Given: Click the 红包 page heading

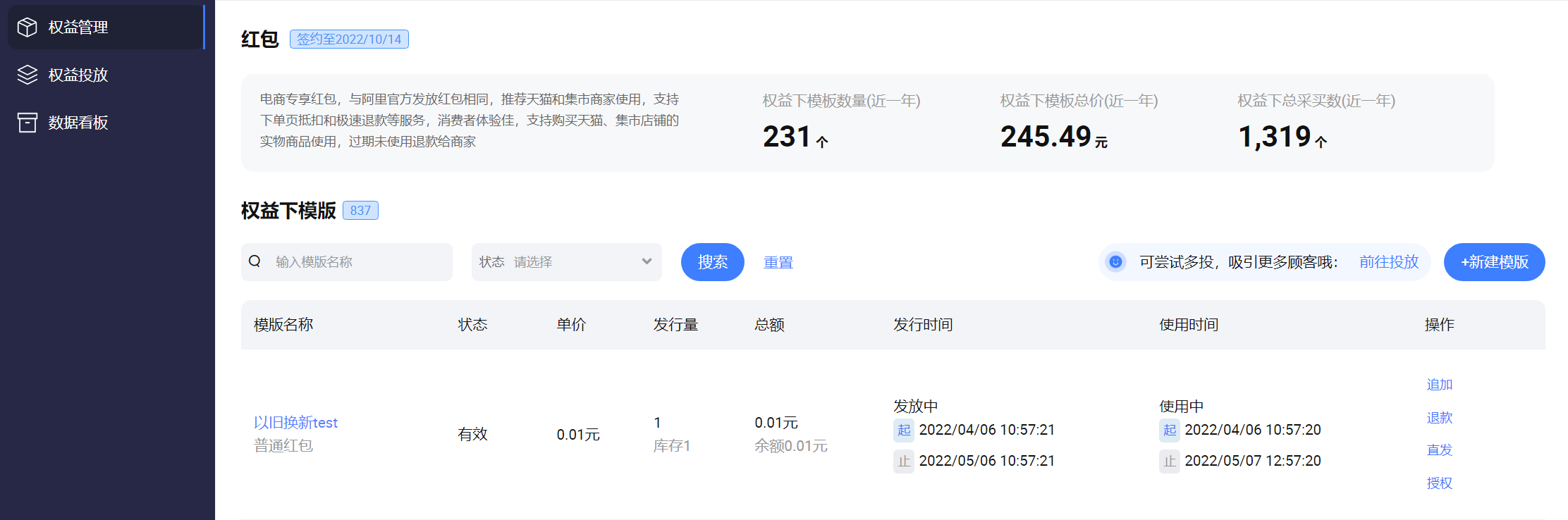Looking at the screenshot, I should pos(259,39).
